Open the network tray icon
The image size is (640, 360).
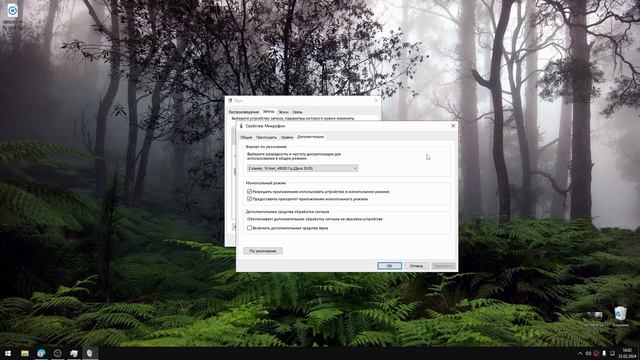coord(612,353)
